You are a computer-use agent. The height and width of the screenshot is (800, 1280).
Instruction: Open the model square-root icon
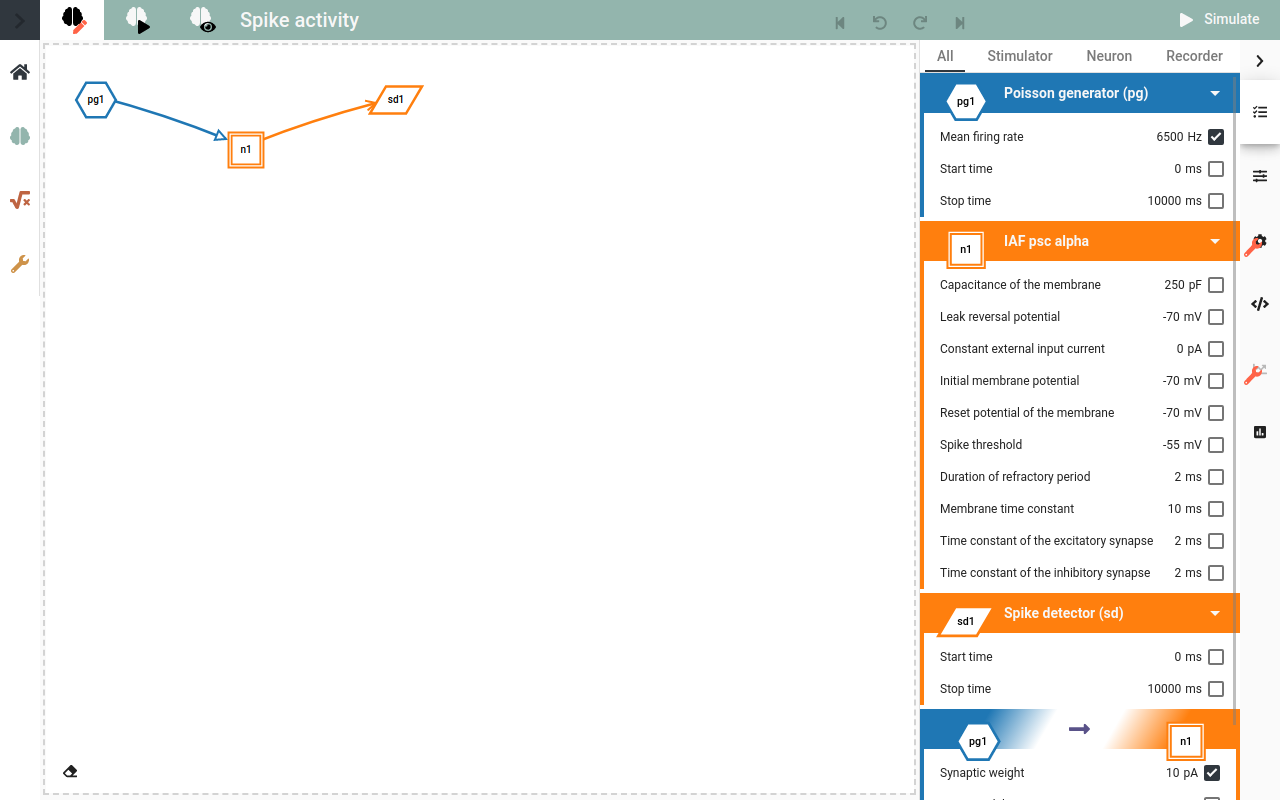coord(20,200)
